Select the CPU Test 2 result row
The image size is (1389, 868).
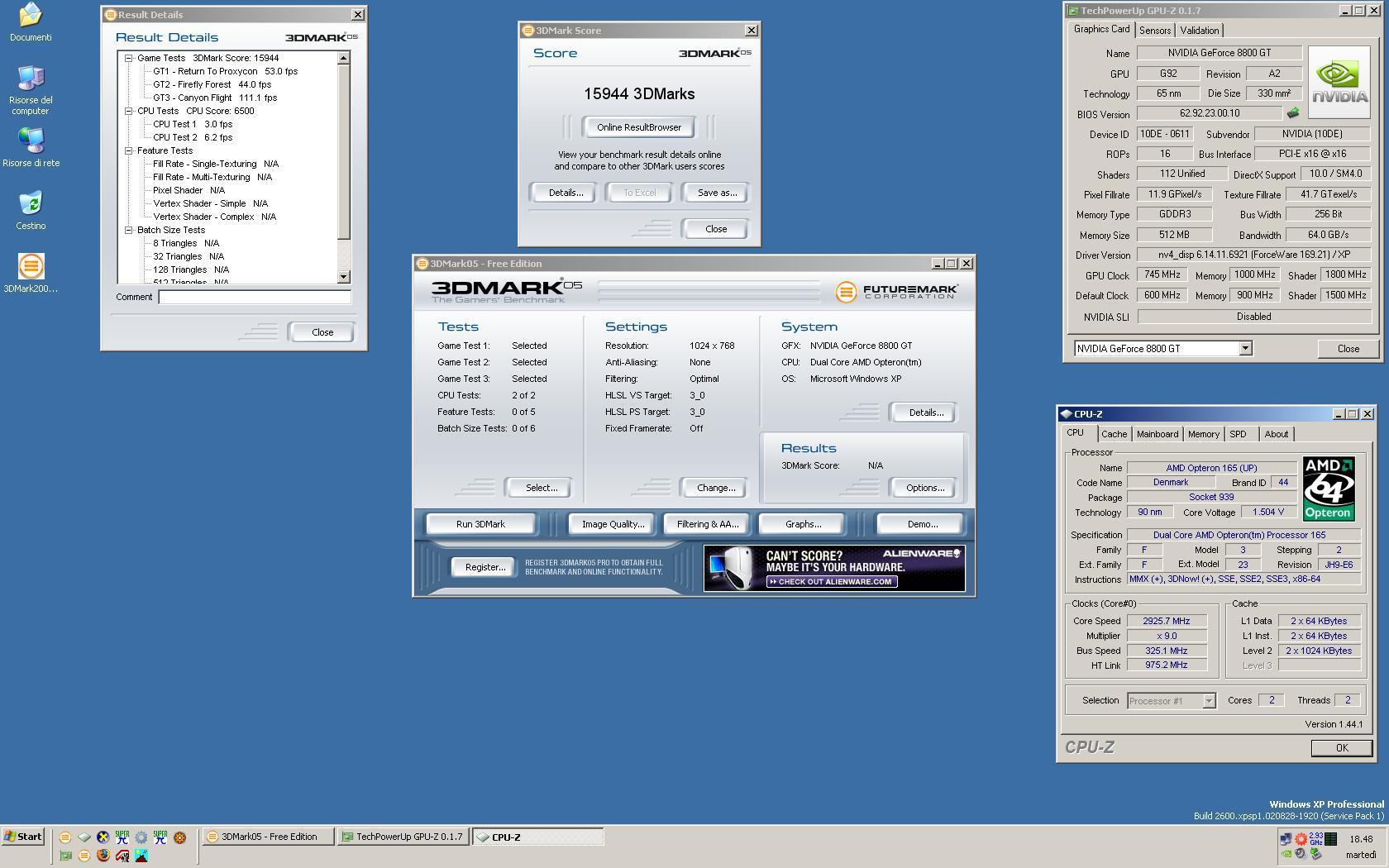(x=193, y=137)
